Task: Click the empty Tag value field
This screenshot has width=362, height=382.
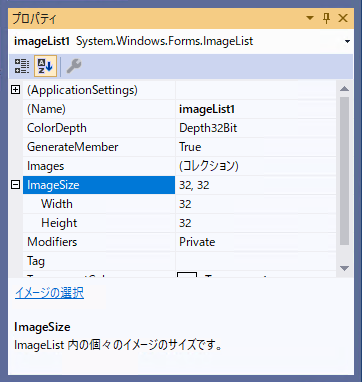Action: click(x=255, y=261)
